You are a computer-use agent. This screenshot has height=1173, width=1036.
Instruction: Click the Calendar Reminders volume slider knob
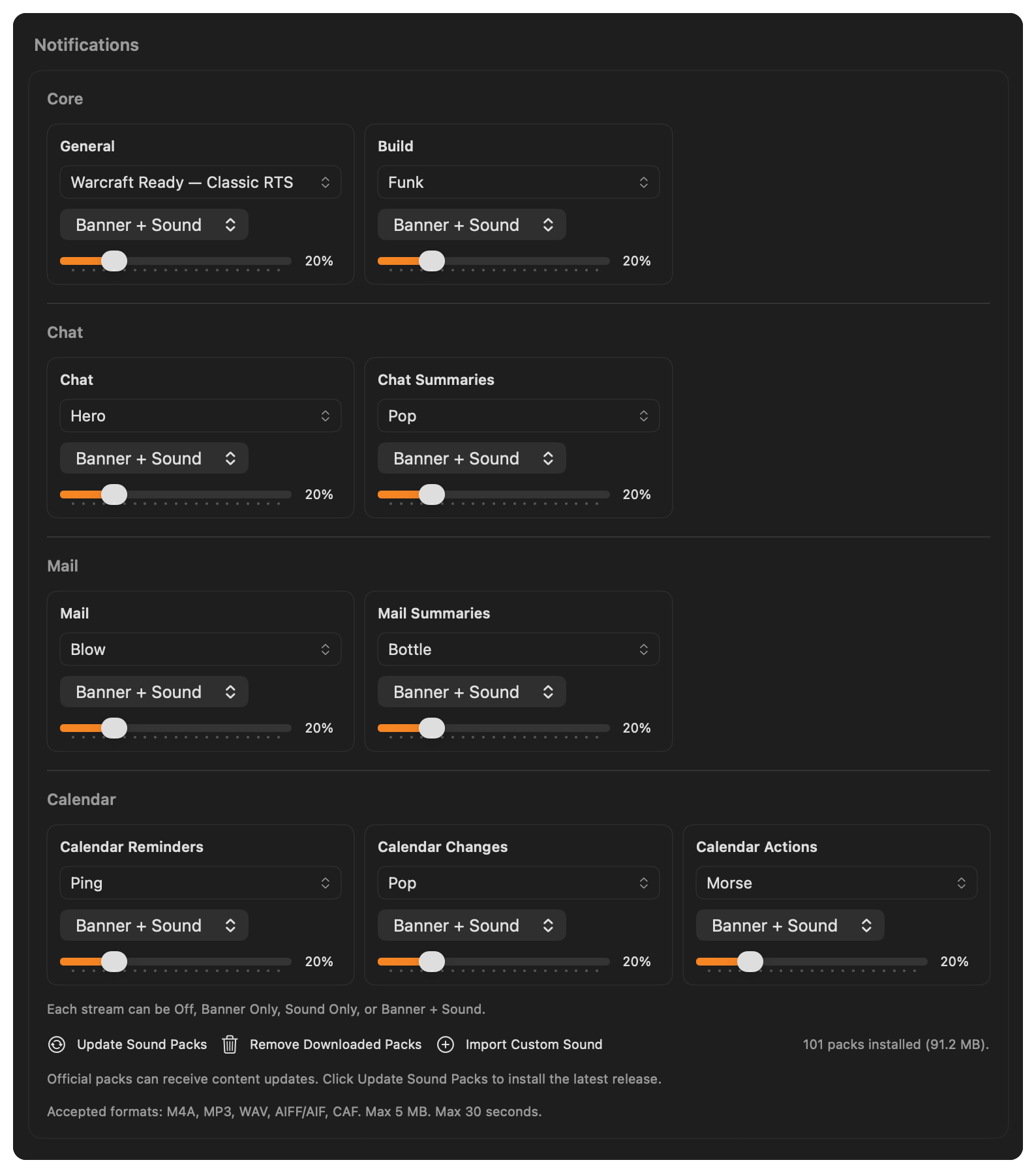click(114, 962)
